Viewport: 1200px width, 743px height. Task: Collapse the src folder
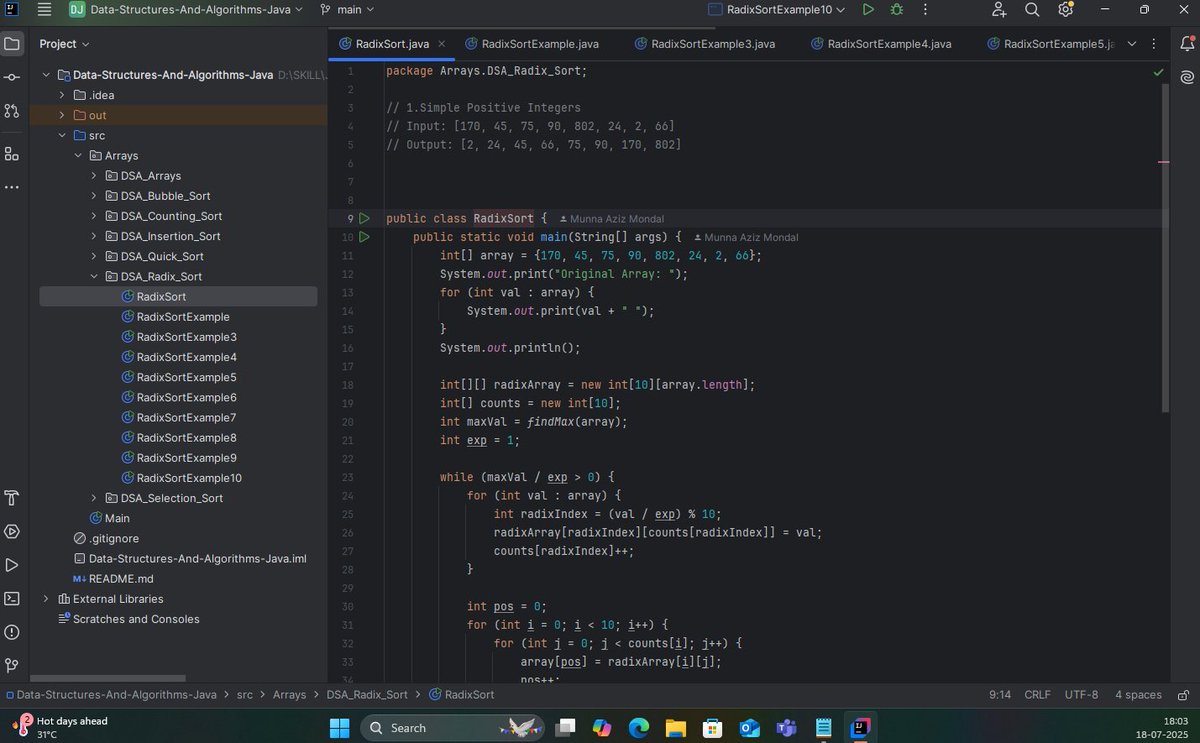pos(62,135)
